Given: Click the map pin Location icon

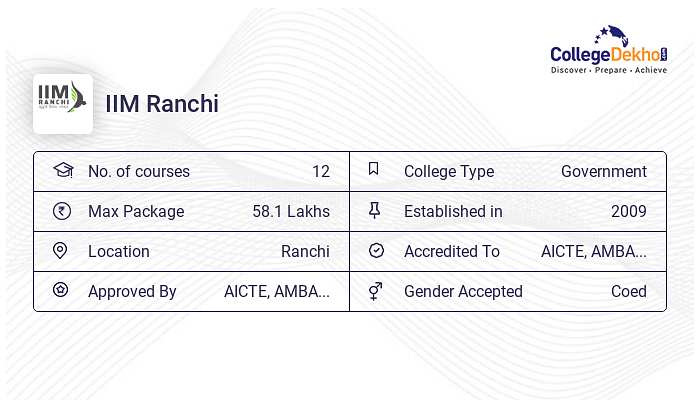Looking at the screenshot, I should coord(60,251).
